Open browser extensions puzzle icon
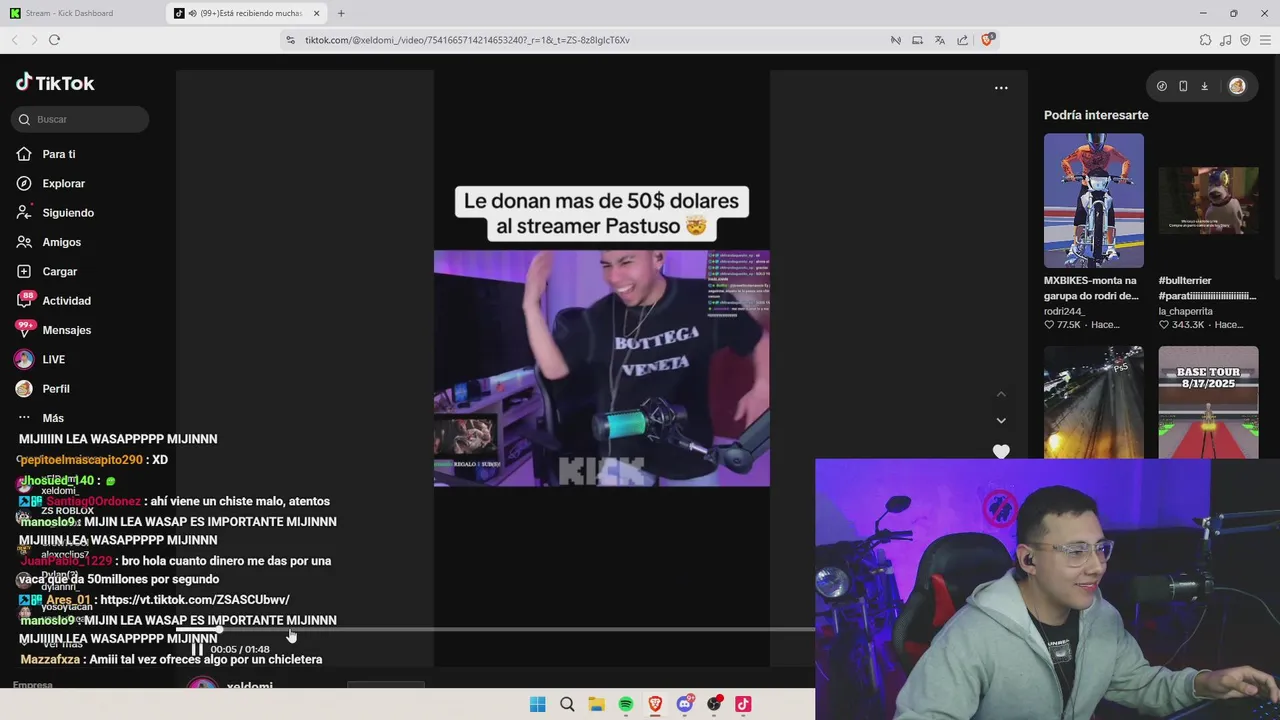 (1205, 40)
